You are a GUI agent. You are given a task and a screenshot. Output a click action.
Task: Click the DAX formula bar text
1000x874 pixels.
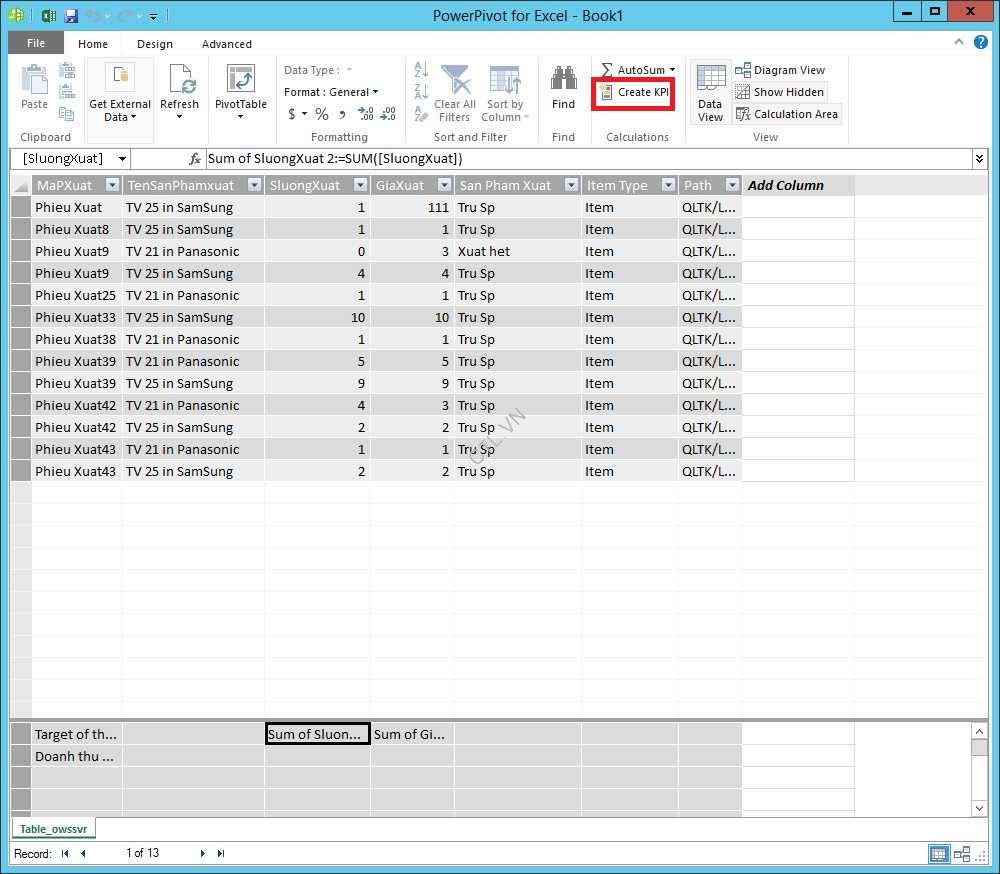(335, 159)
